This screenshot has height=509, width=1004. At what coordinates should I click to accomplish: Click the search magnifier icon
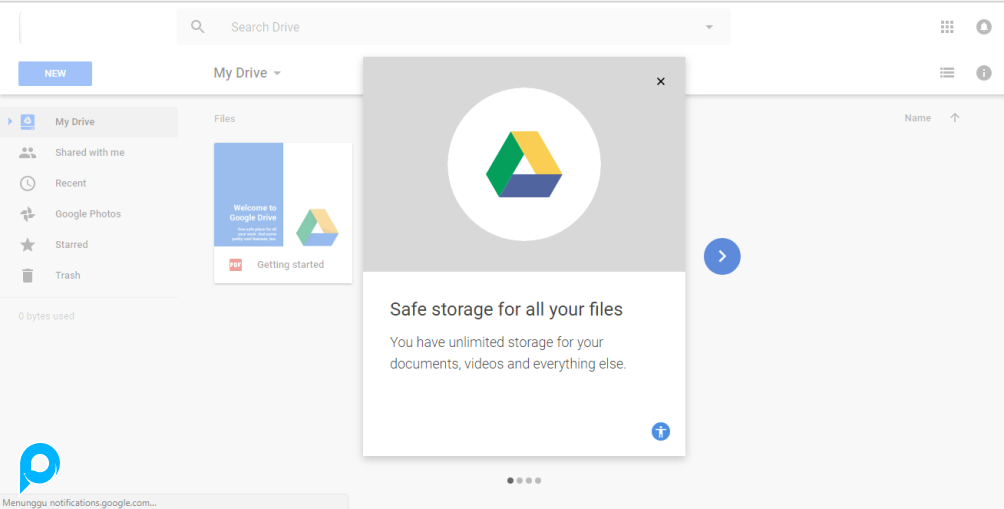point(198,27)
